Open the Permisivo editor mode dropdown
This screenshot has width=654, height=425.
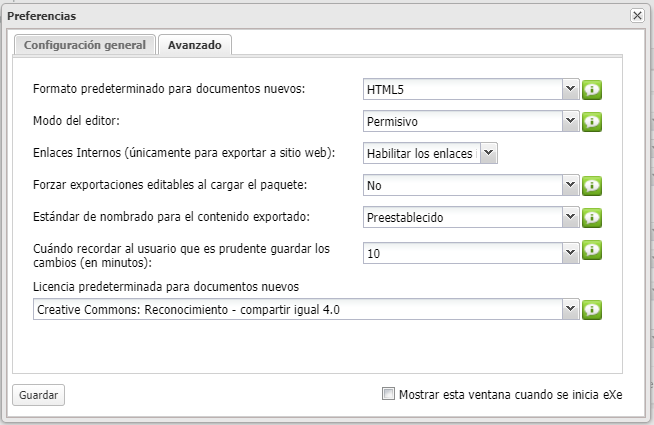click(x=571, y=121)
